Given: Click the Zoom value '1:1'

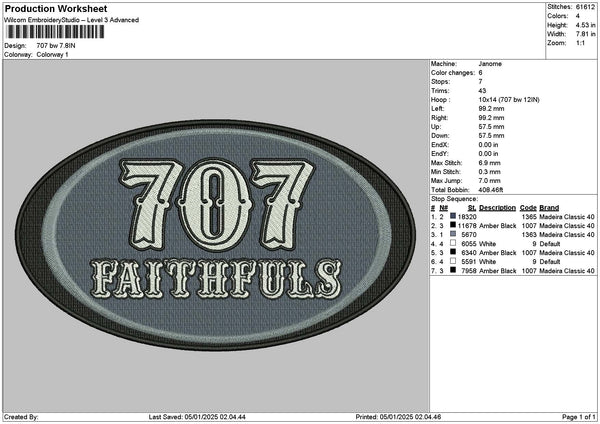Looking at the screenshot, I should pyautogui.click(x=580, y=43).
